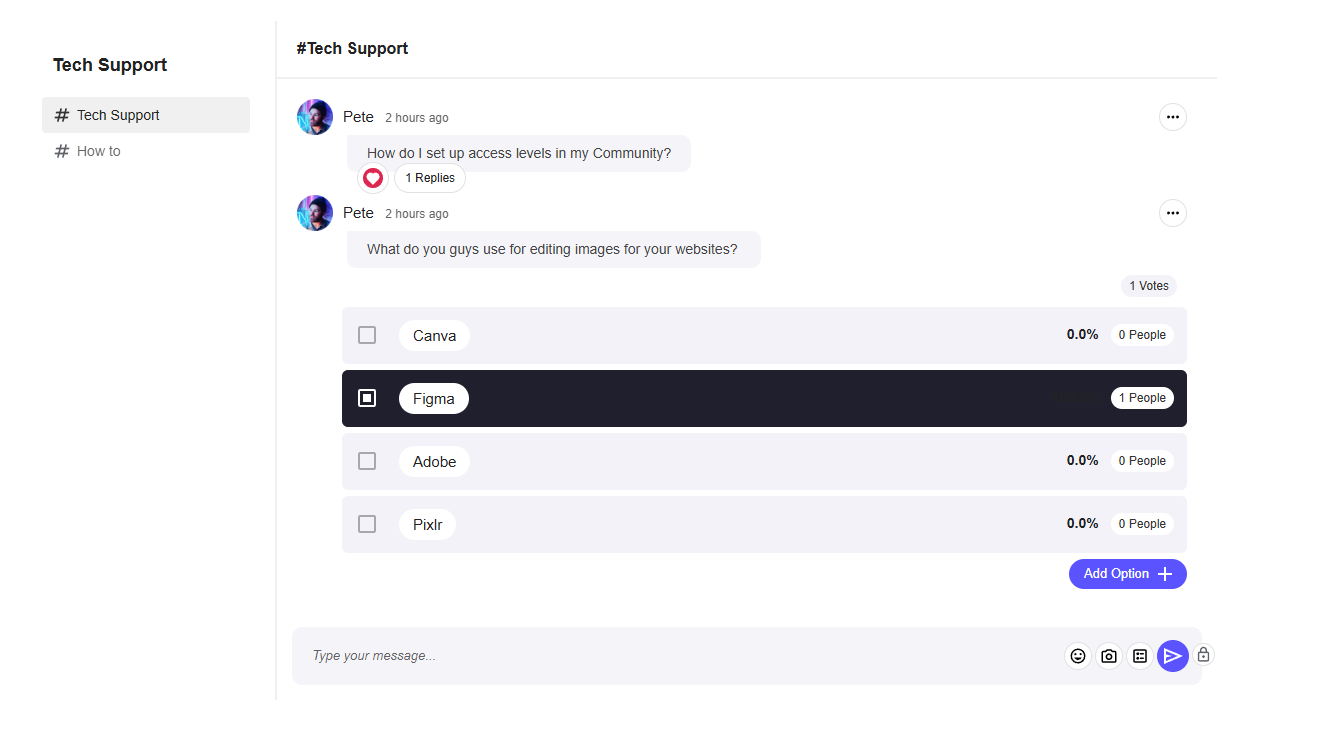Tick the Adobe poll option checkbox
The image size is (1326, 735).
tap(367, 461)
